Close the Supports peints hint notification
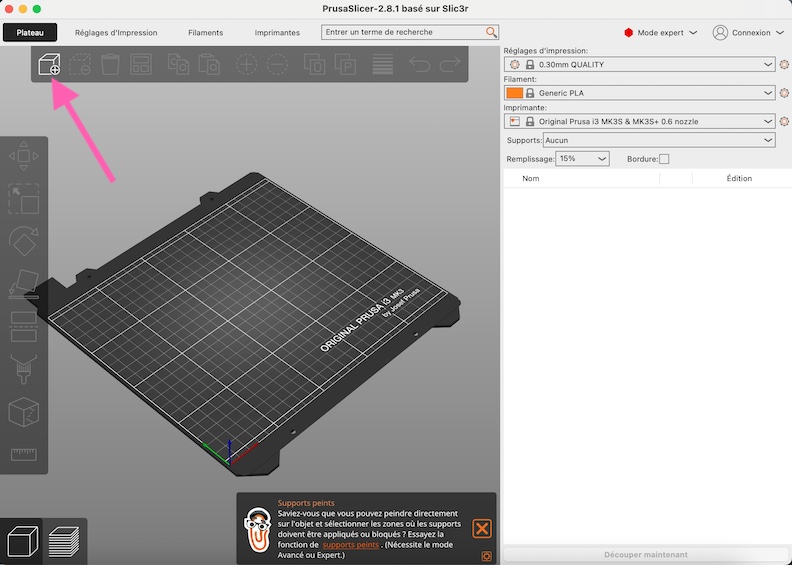This screenshot has width=792, height=565. (482, 529)
